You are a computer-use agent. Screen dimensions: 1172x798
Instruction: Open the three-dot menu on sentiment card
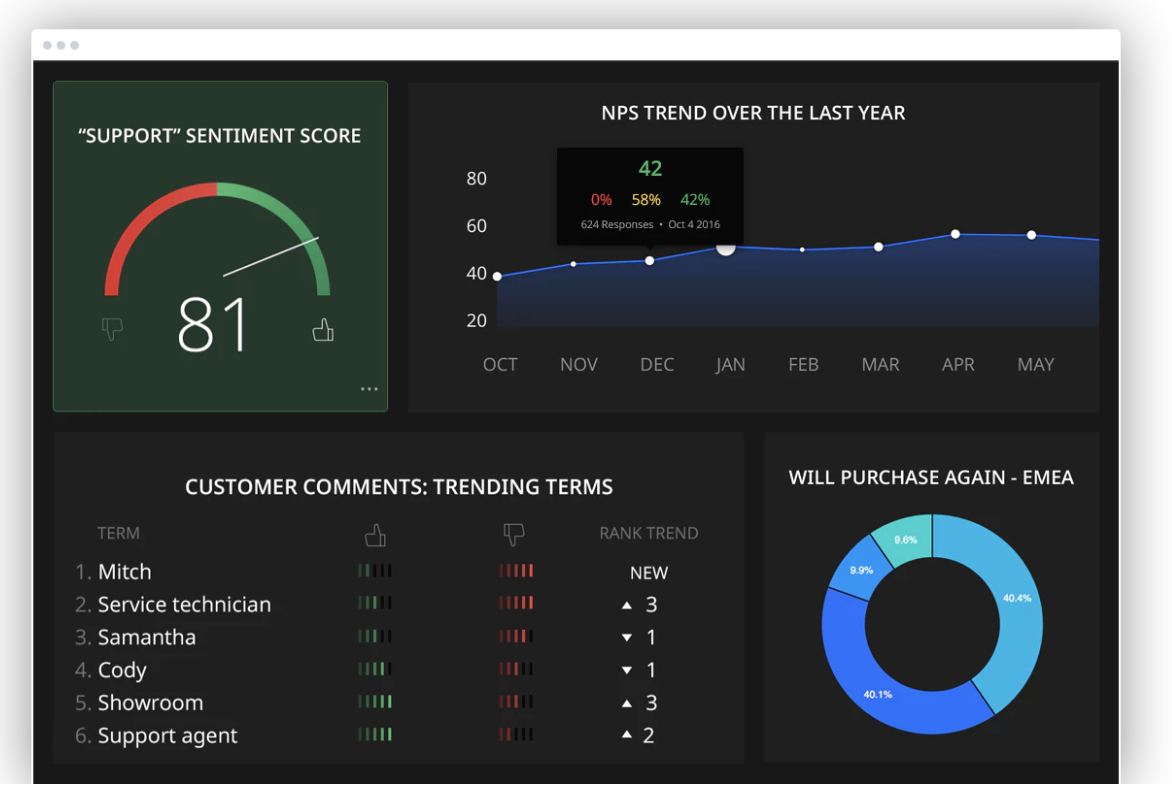tap(369, 389)
